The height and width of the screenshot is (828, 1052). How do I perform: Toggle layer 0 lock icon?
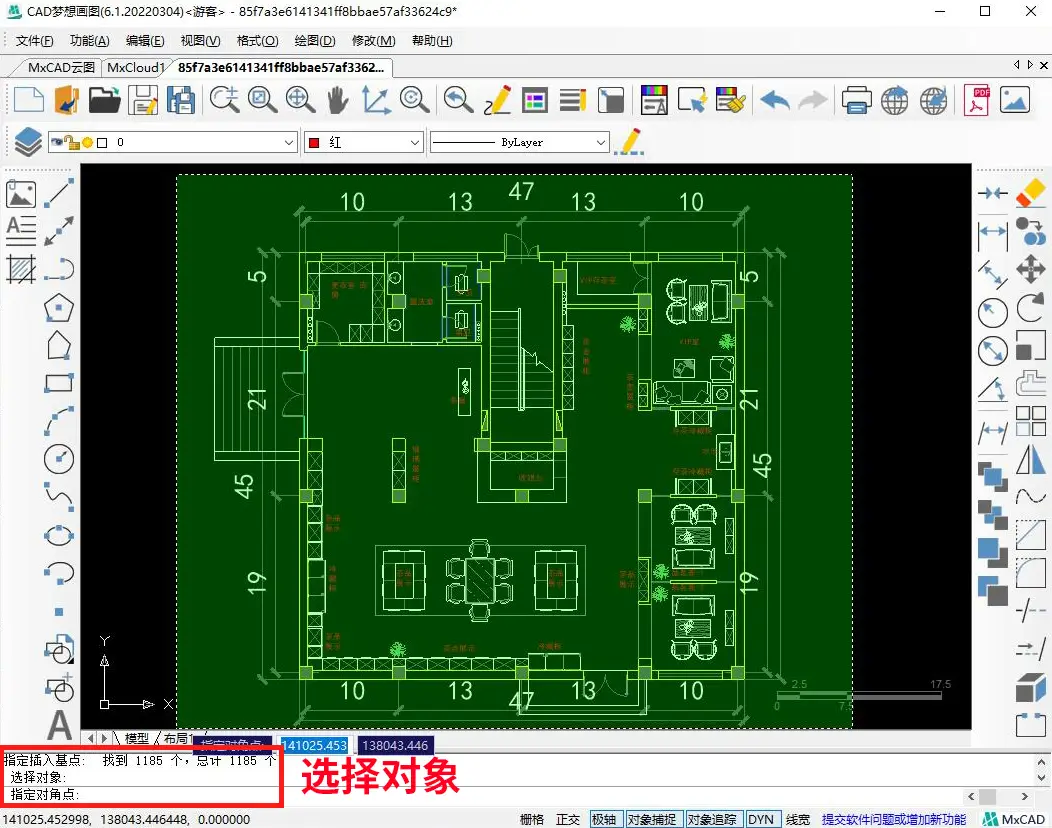click(x=72, y=142)
